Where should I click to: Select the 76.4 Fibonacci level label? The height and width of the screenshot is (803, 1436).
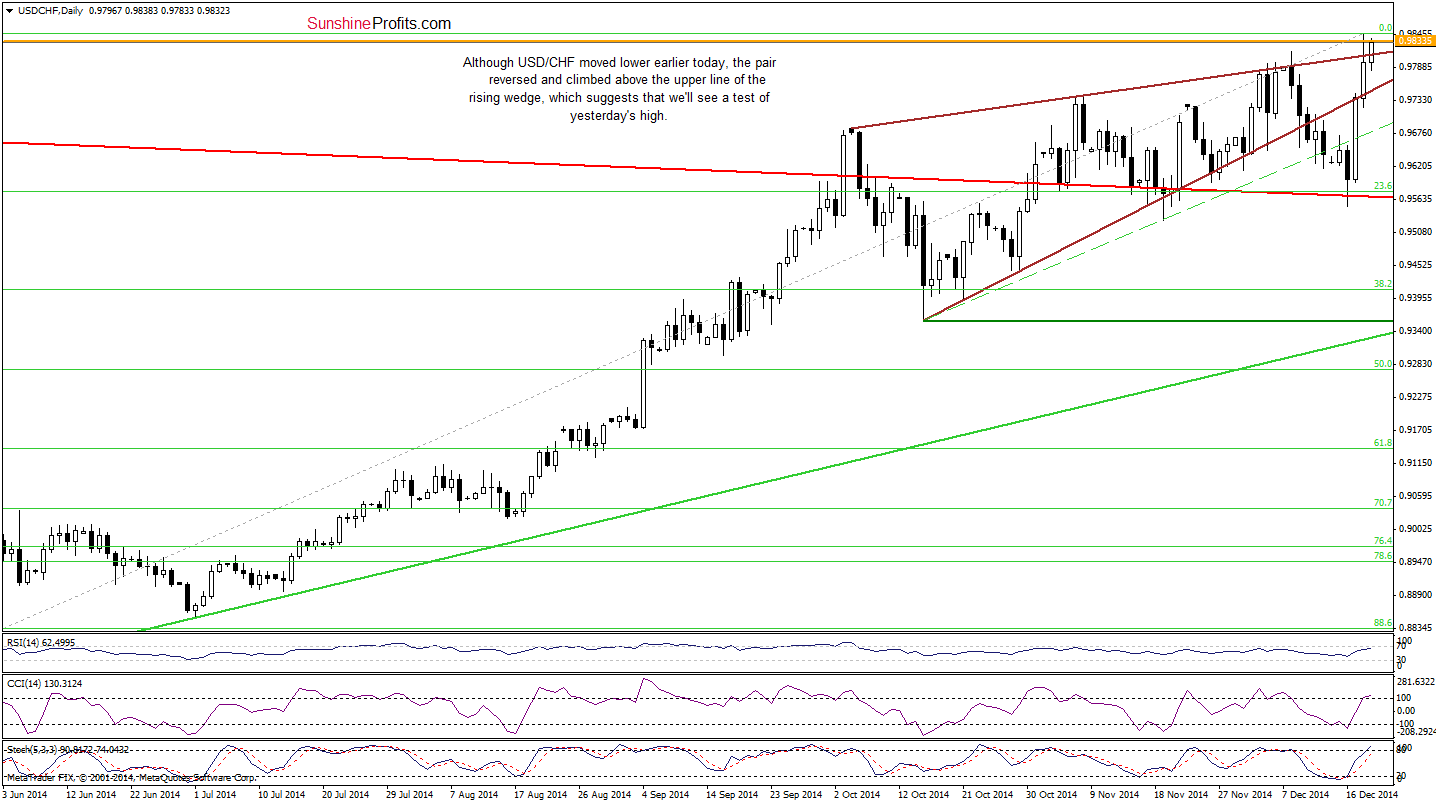pyautogui.click(x=1383, y=541)
